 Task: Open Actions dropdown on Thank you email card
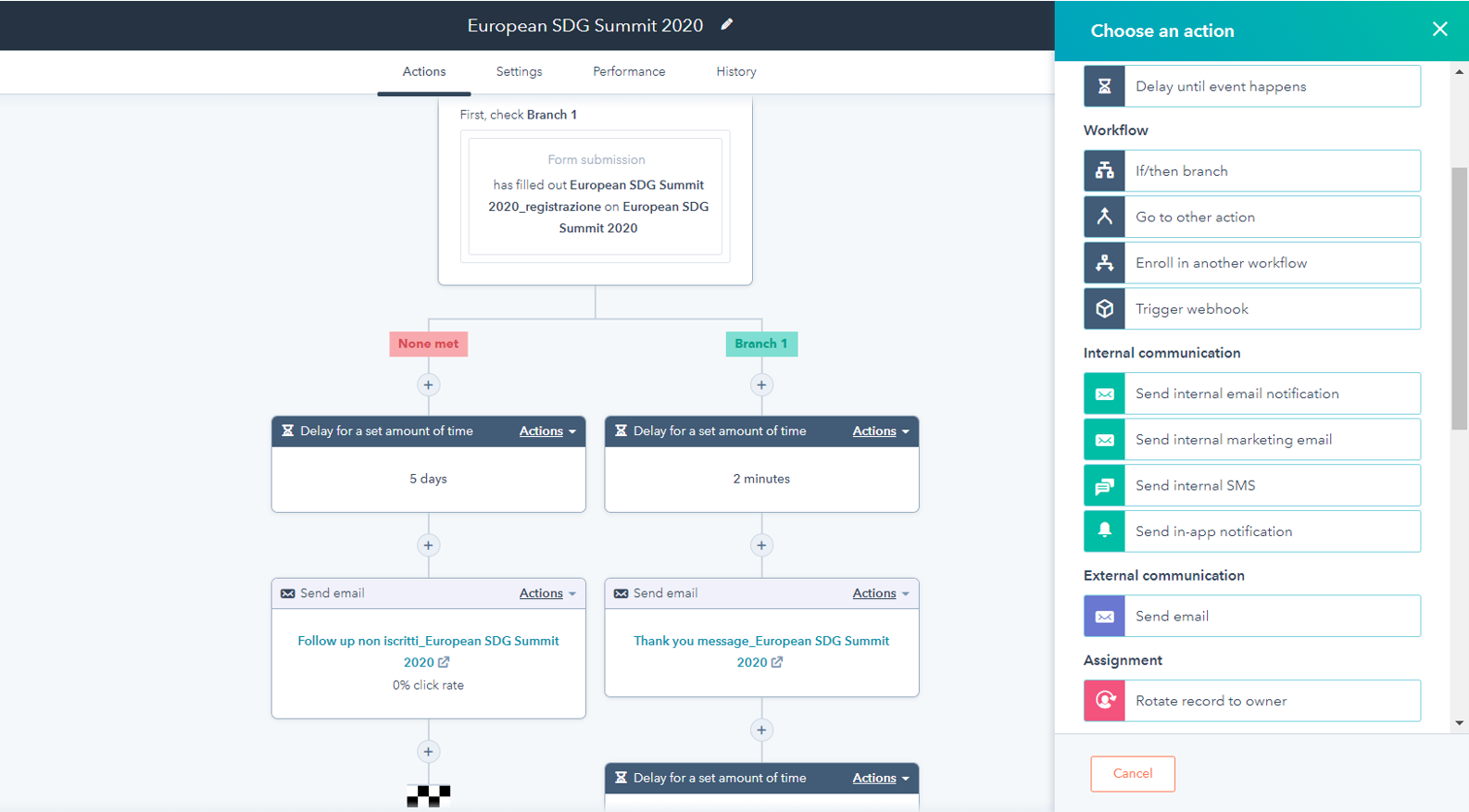[x=881, y=593]
